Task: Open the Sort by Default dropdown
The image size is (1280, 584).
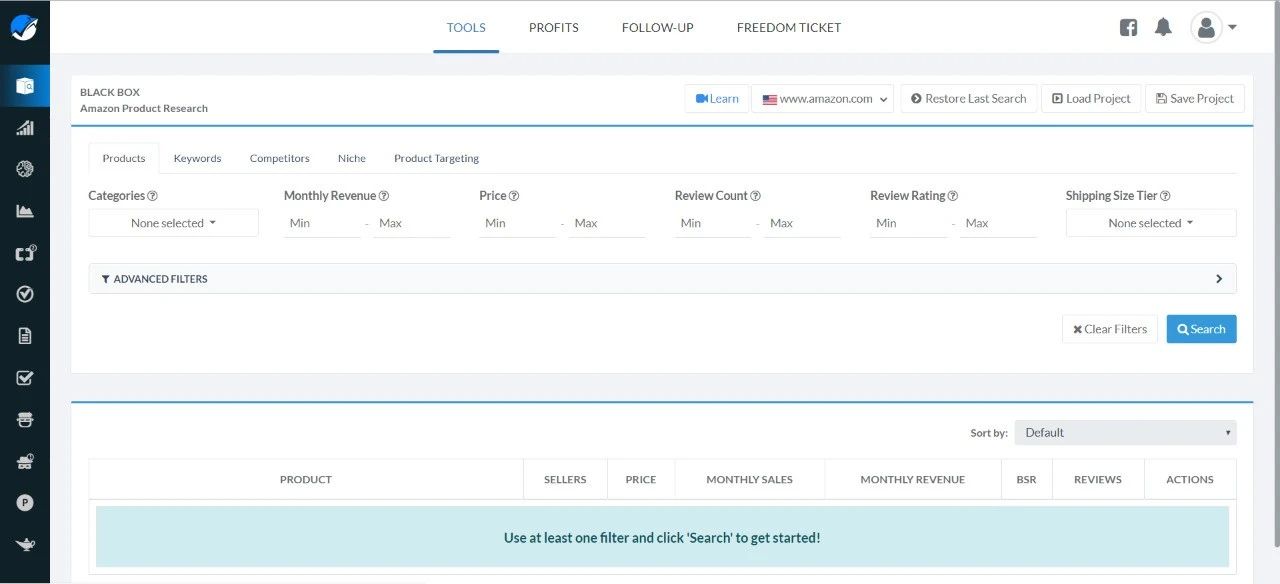Action: pyautogui.click(x=1125, y=433)
